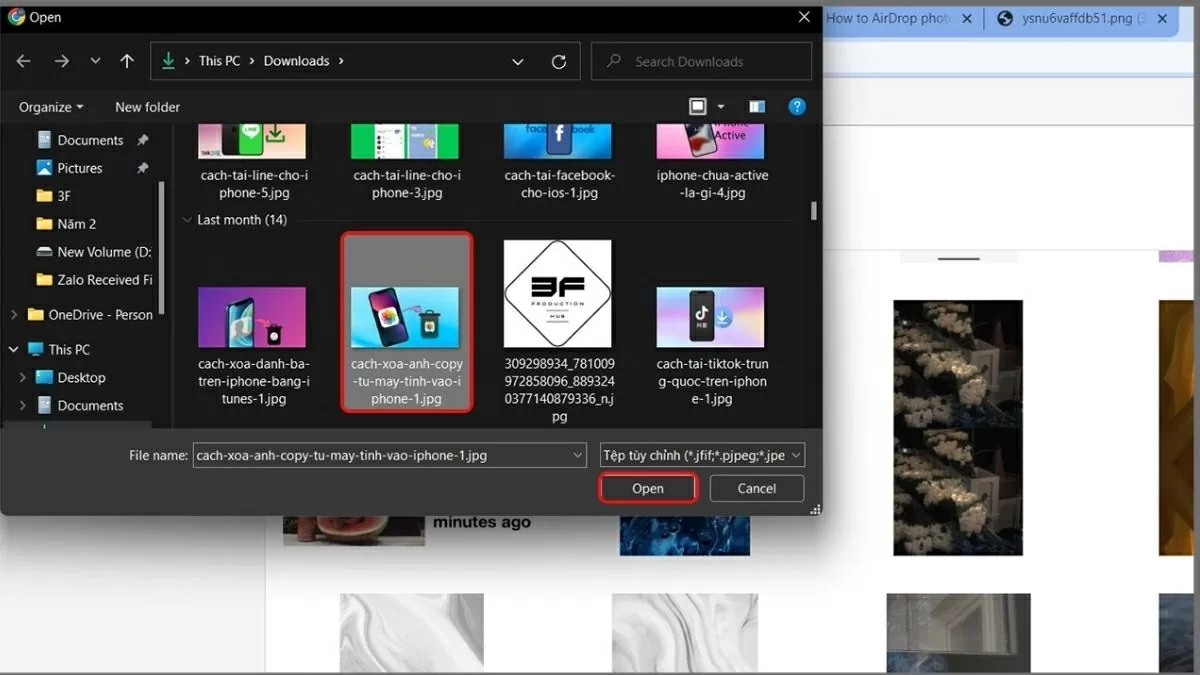The width and height of the screenshot is (1200, 675).
Task: Select the Pictures sidebar item
Action: pyautogui.click(x=77, y=167)
